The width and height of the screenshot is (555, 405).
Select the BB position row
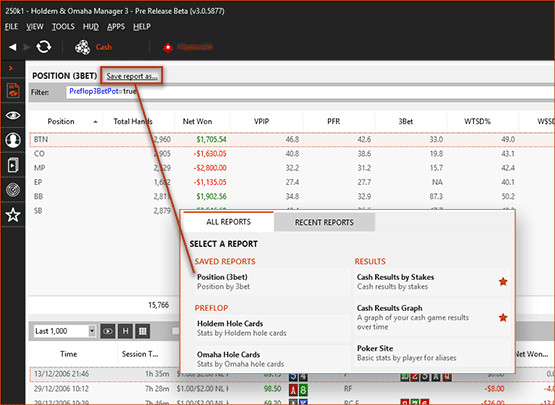click(x=292, y=196)
